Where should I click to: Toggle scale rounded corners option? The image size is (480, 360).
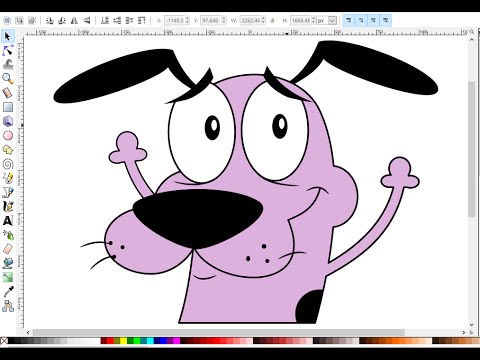(361, 21)
